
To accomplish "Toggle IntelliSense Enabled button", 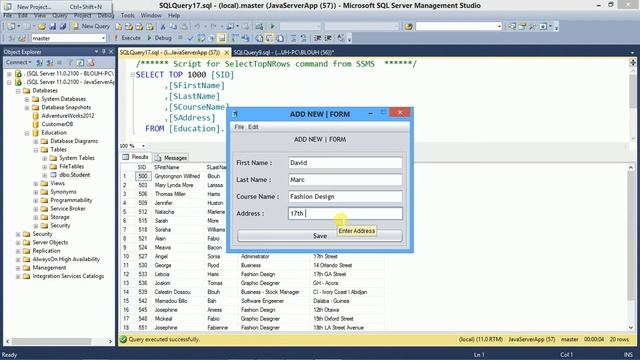I will click(222, 38).
